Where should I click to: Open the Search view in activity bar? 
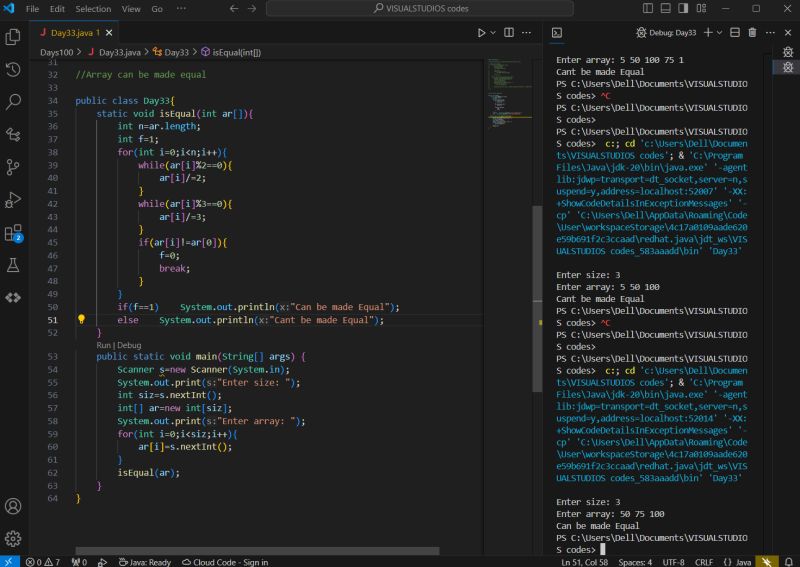[x=13, y=102]
